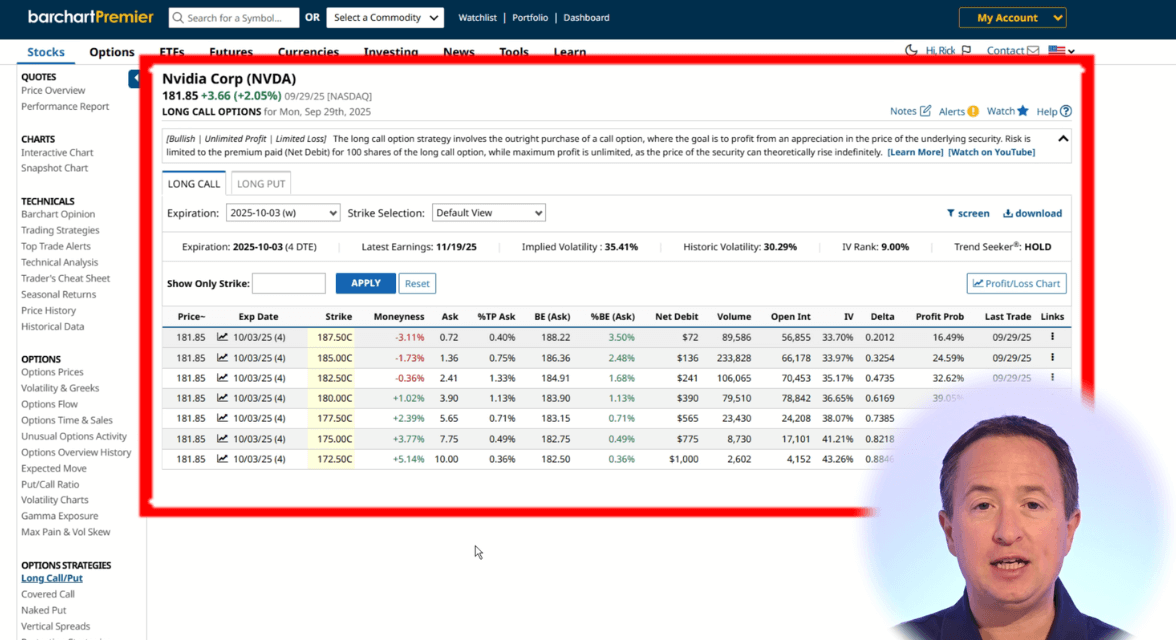Collapse the strategy description panel
This screenshot has width=1176, height=640.
[1063, 139]
